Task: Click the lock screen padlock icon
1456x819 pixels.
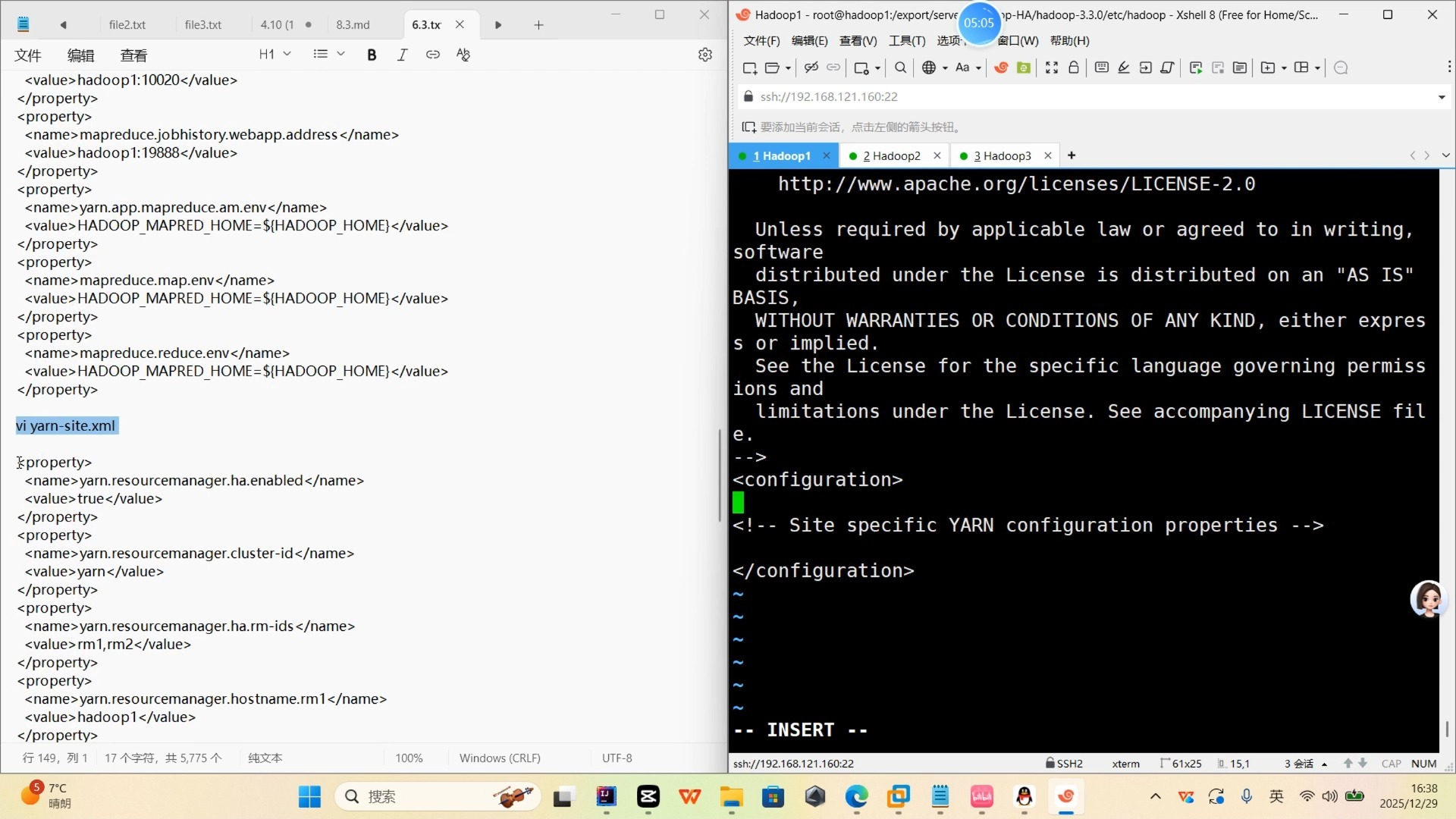Action: tap(1073, 67)
